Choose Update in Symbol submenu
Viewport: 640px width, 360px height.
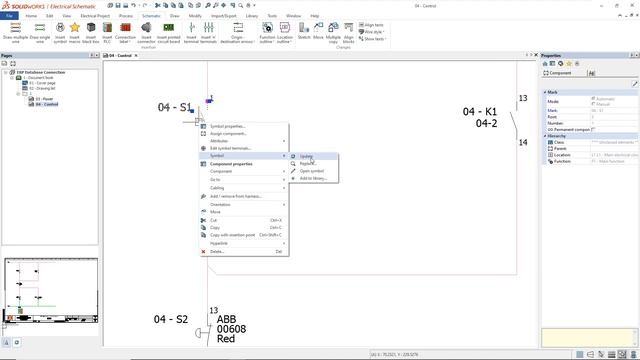coord(313,156)
